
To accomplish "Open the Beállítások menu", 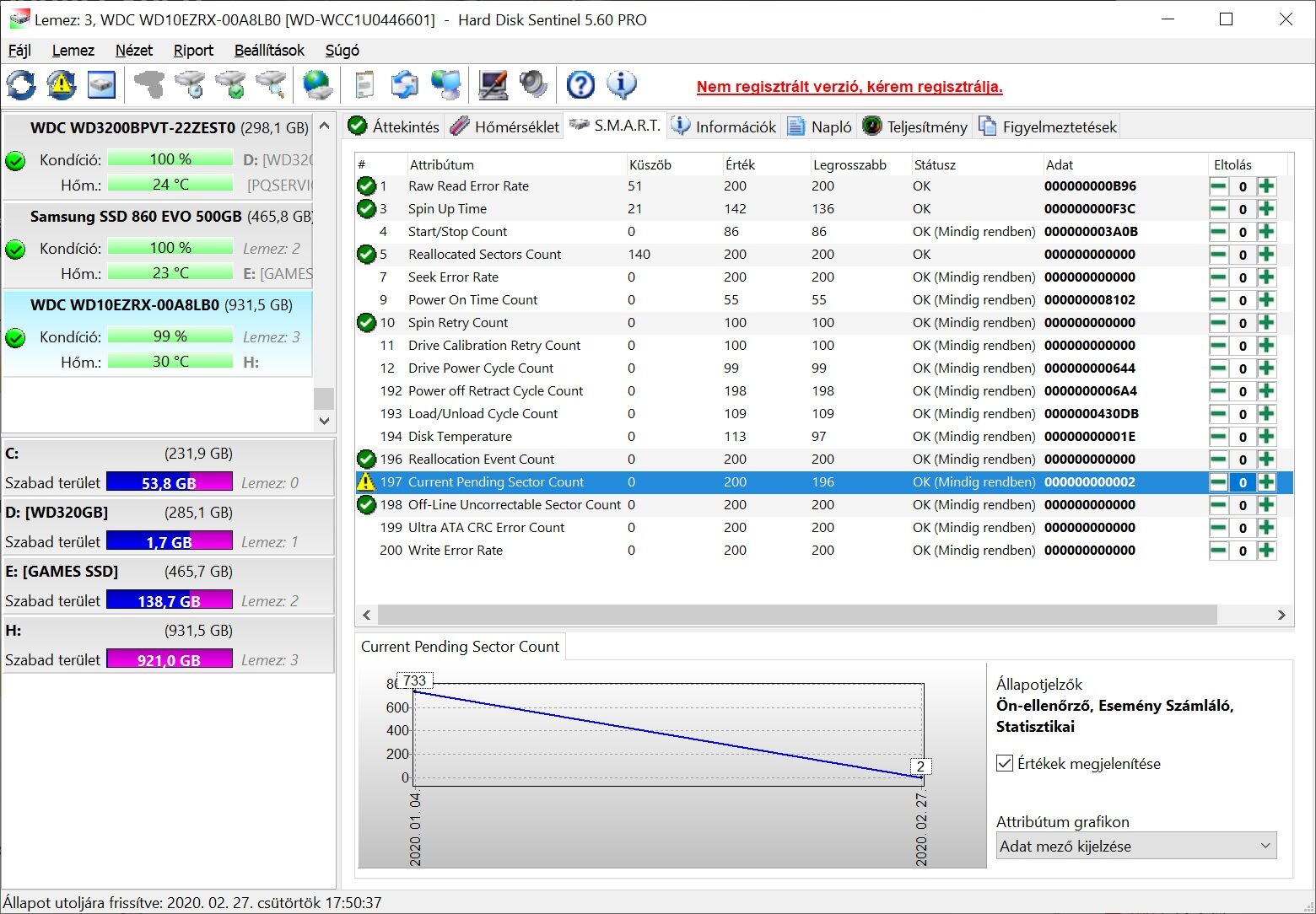I will (x=269, y=51).
